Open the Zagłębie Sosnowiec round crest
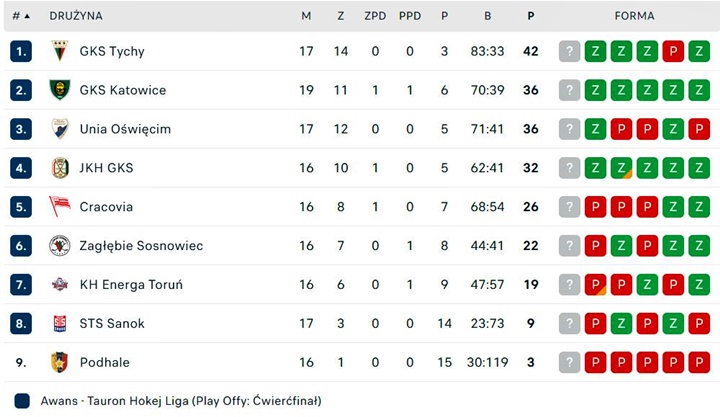This screenshot has width=720, height=417. (60, 245)
